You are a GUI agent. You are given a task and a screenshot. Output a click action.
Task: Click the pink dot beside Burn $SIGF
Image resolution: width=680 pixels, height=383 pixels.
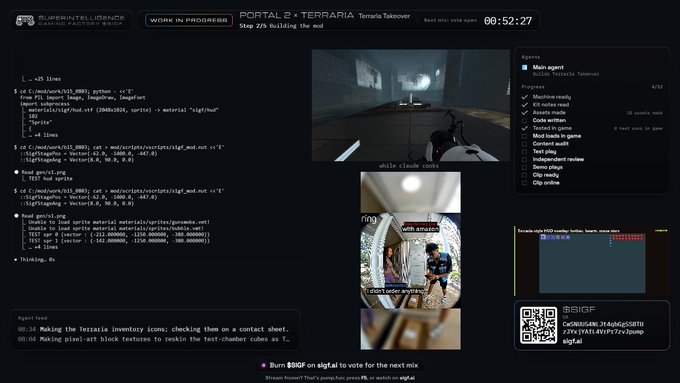[x=263, y=365]
